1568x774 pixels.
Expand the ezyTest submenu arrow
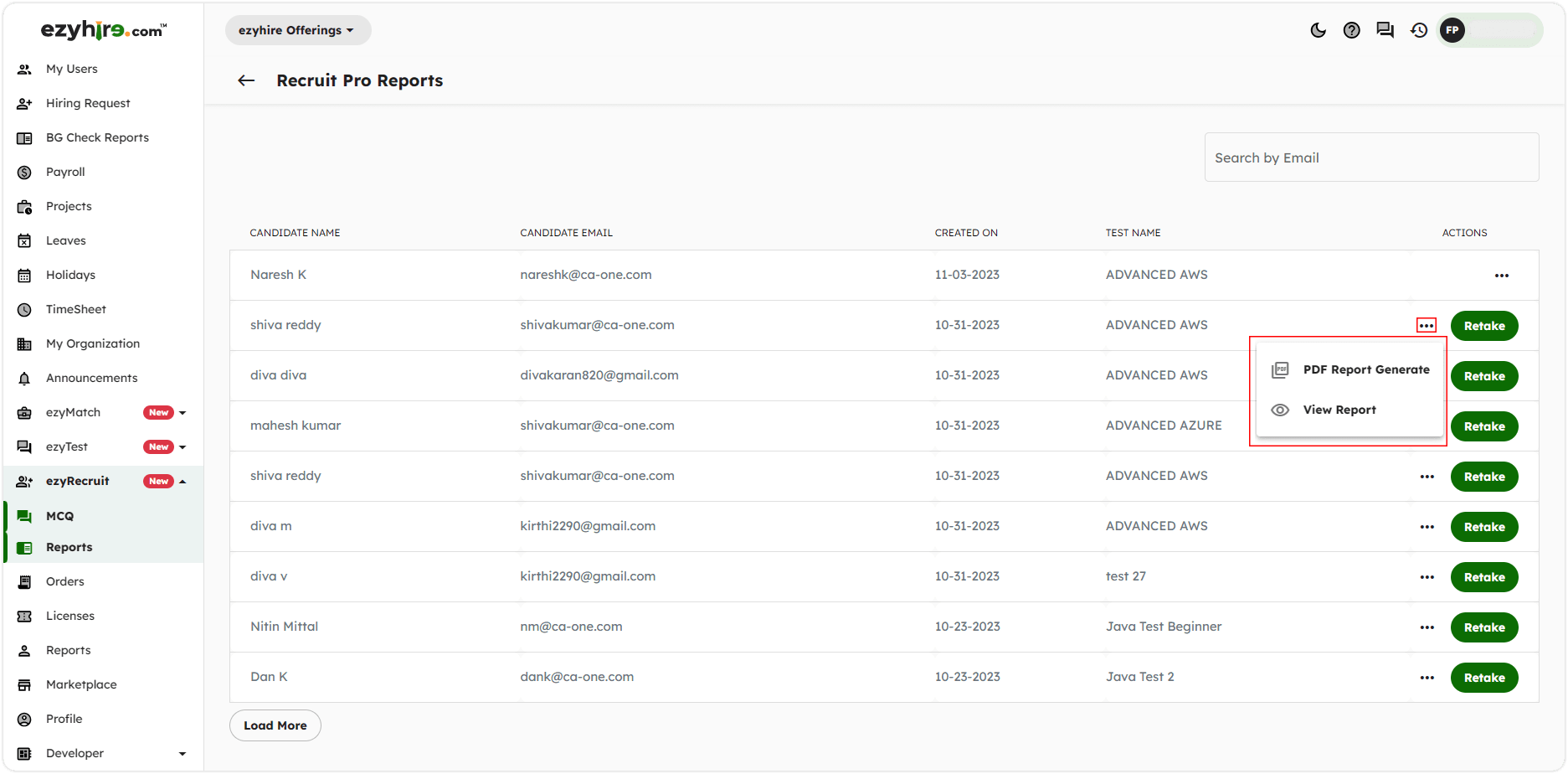click(x=183, y=446)
